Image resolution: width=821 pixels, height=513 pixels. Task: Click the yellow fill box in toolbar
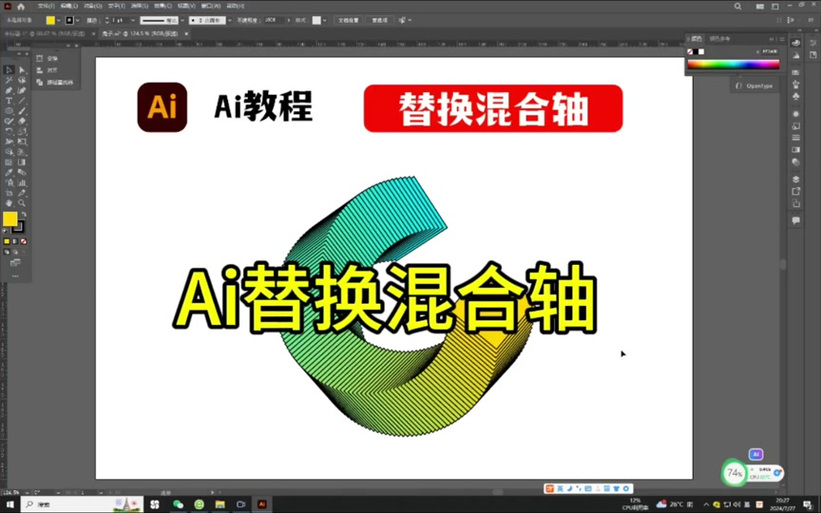(10, 219)
